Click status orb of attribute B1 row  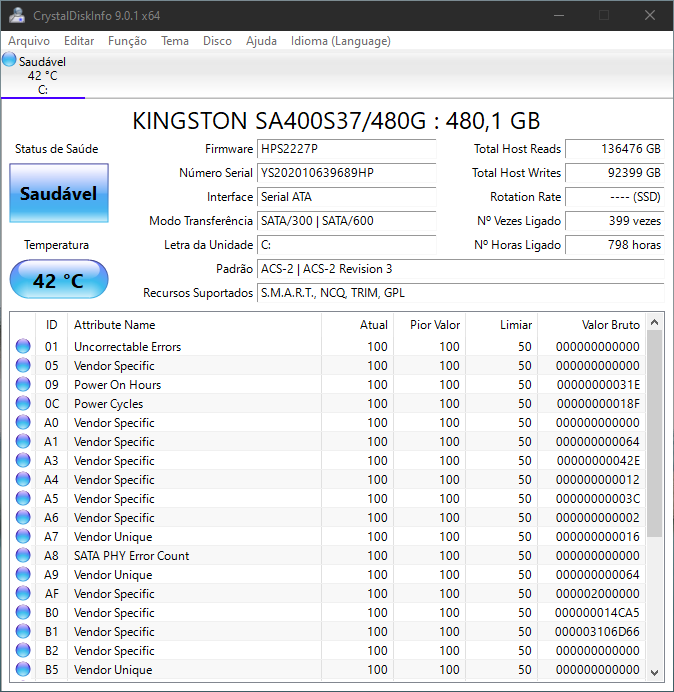(23, 631)
